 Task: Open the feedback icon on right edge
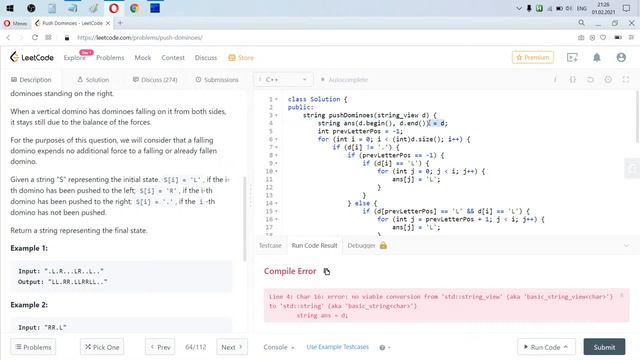coord(632,169)
